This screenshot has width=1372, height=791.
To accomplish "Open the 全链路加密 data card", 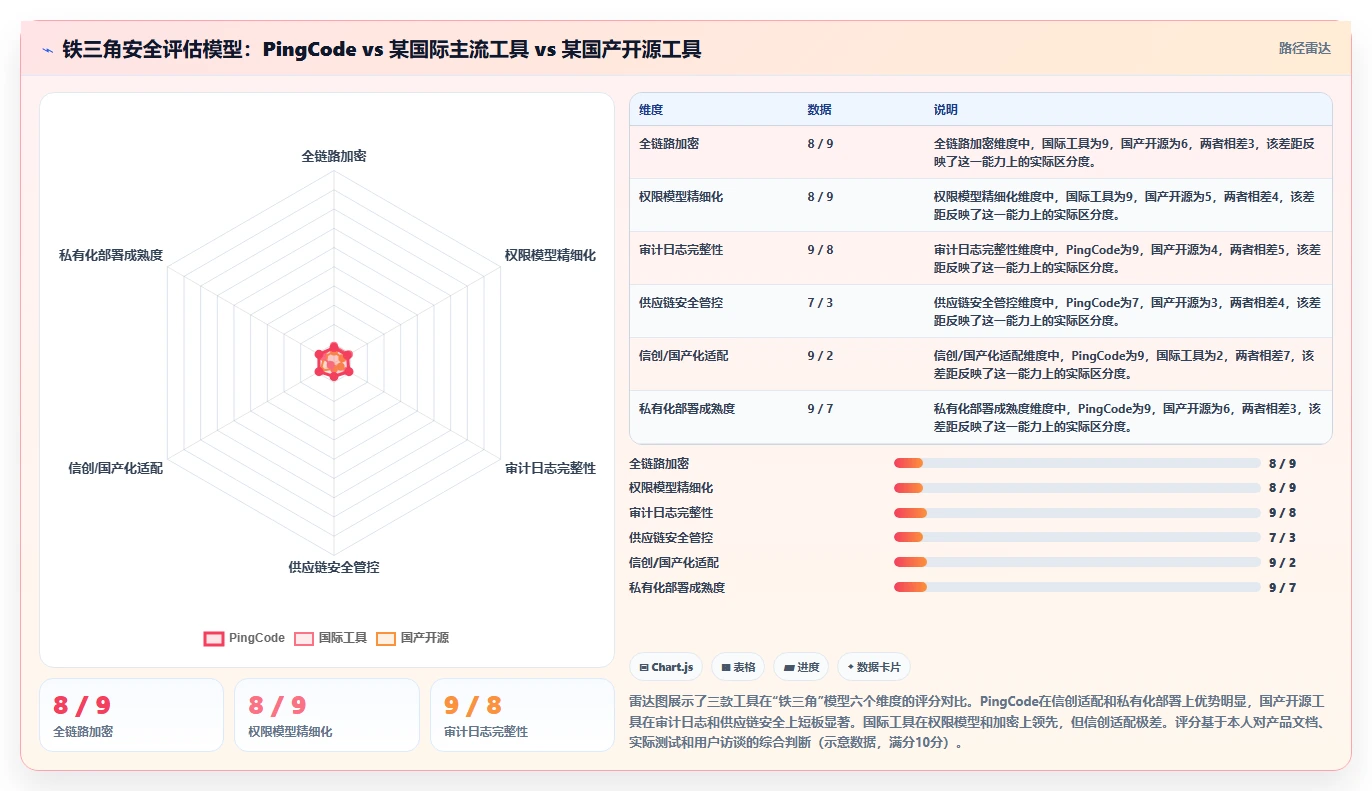I will click(131, 715).
